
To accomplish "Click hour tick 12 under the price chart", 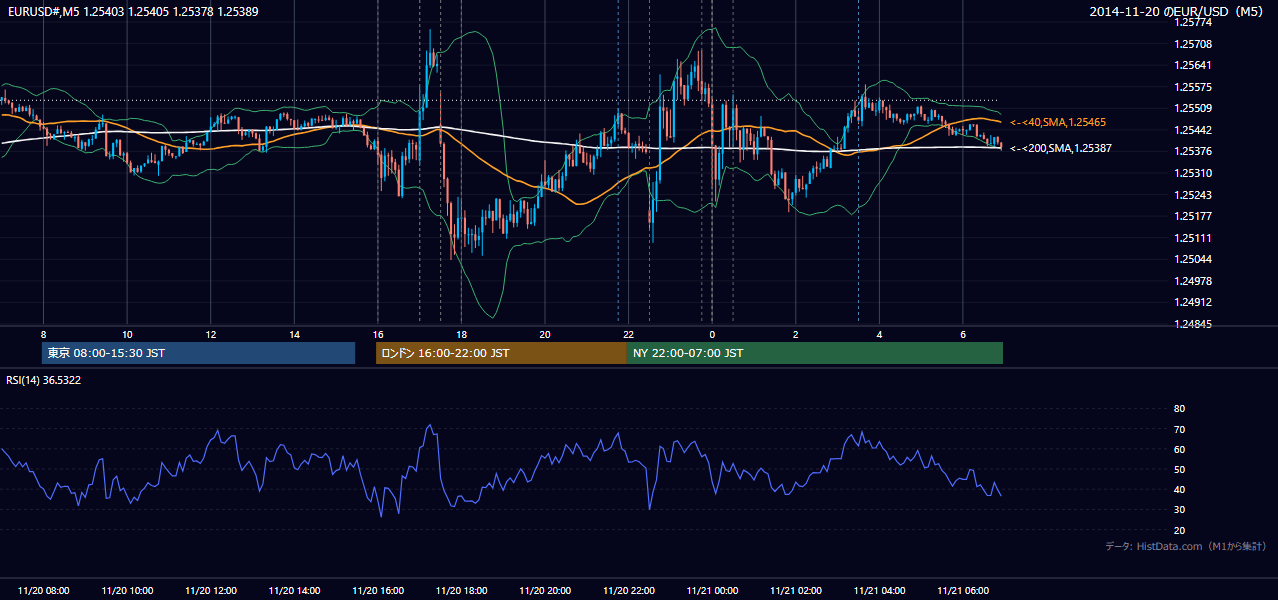I will 210,334.
